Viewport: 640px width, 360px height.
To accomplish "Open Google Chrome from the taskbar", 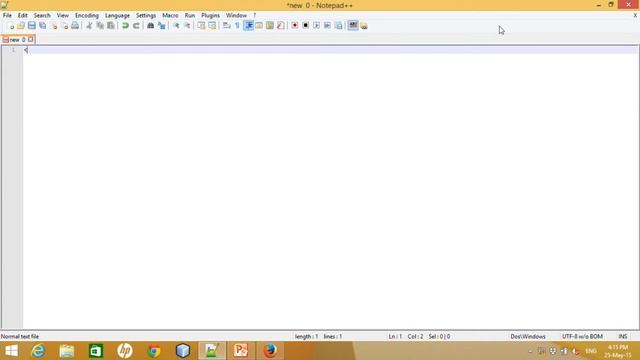I will tap(154, 351).
